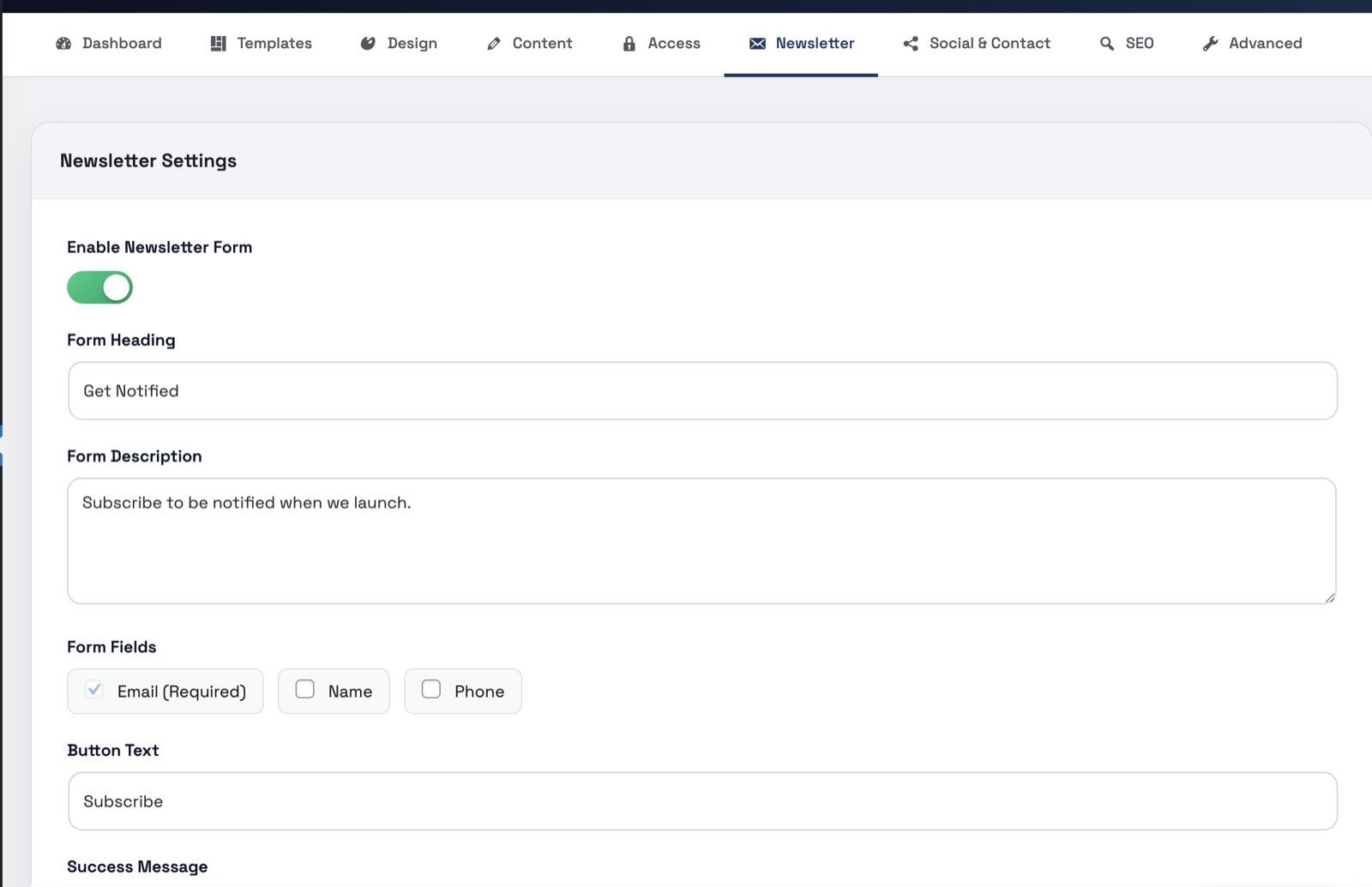Check the Phone form field checkbox
The image size is (1372, 887).
(x=430, y=689)
